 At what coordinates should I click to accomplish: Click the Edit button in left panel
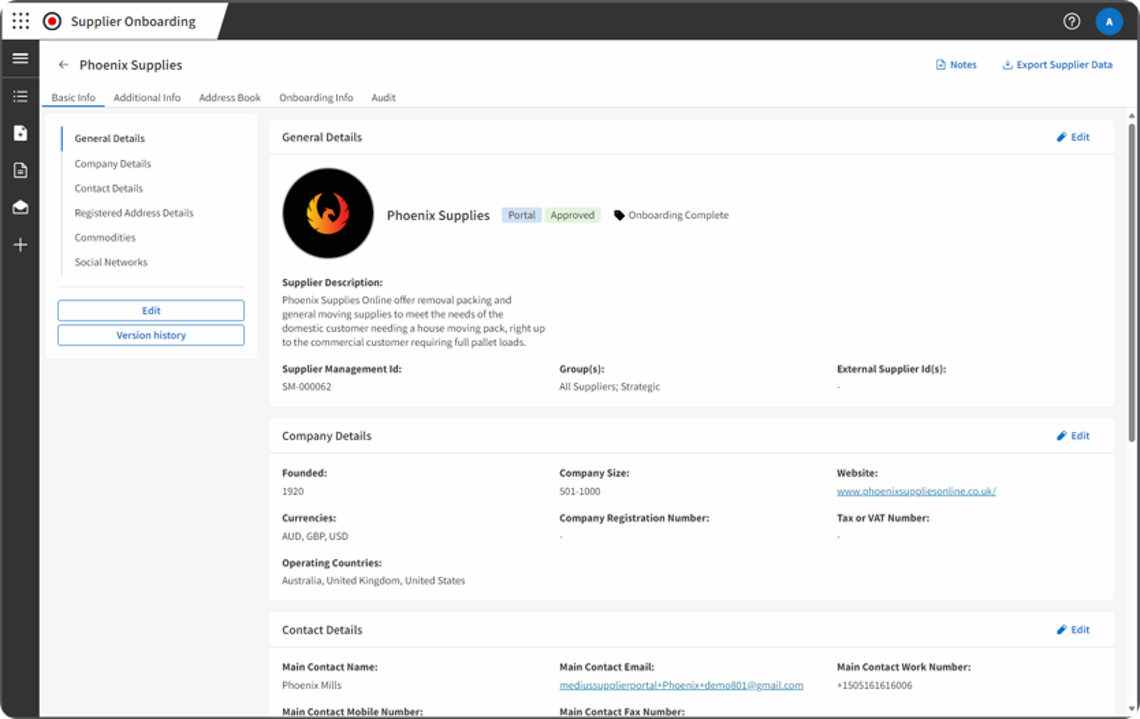tap(151, 310)
